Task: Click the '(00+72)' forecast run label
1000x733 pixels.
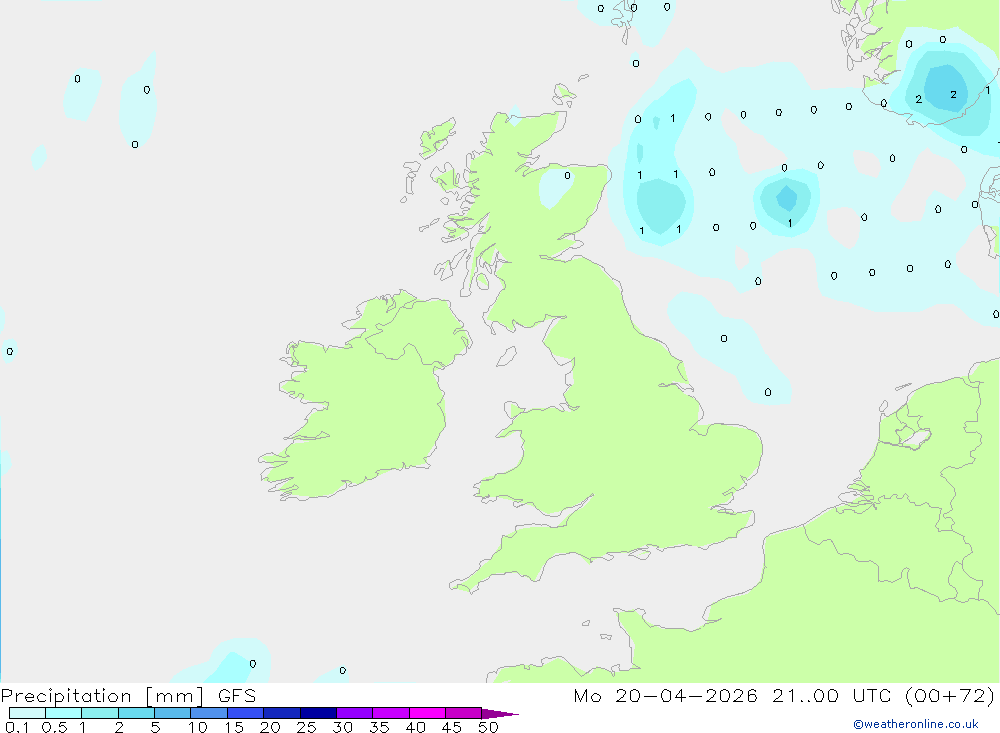Action: pos(950,695)
